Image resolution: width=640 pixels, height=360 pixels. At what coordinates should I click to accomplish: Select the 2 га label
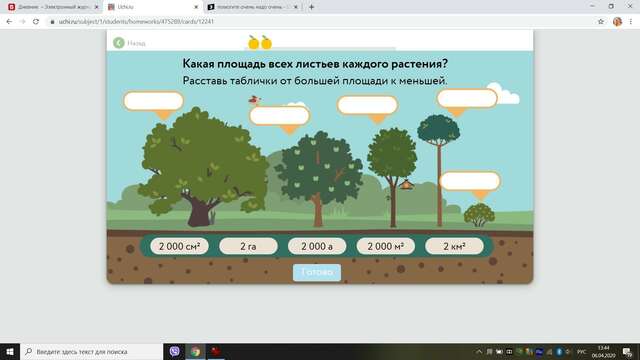coord(248,246)
